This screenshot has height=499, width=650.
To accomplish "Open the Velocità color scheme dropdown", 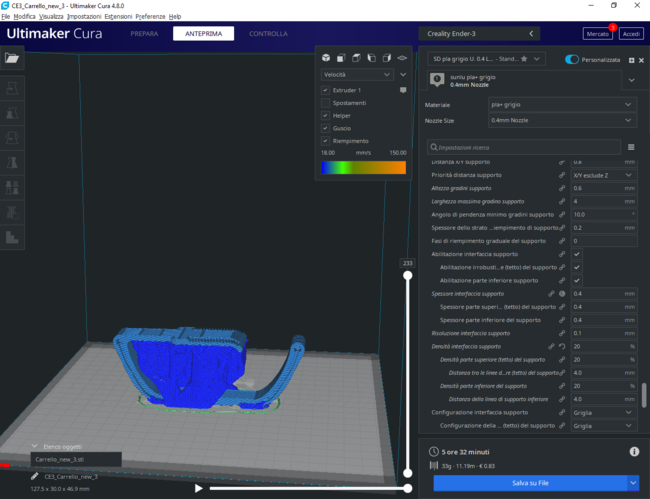I will click(x=357, y=74).
